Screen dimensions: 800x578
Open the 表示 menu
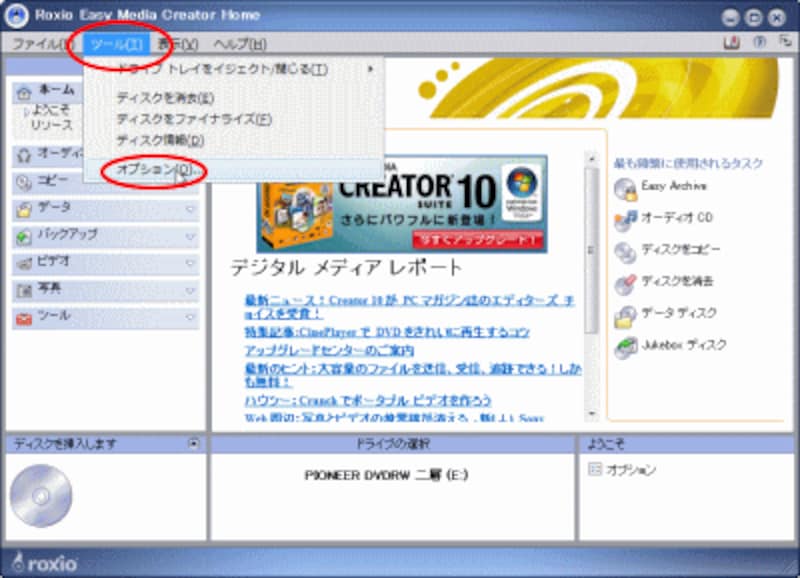coord(178,44)
